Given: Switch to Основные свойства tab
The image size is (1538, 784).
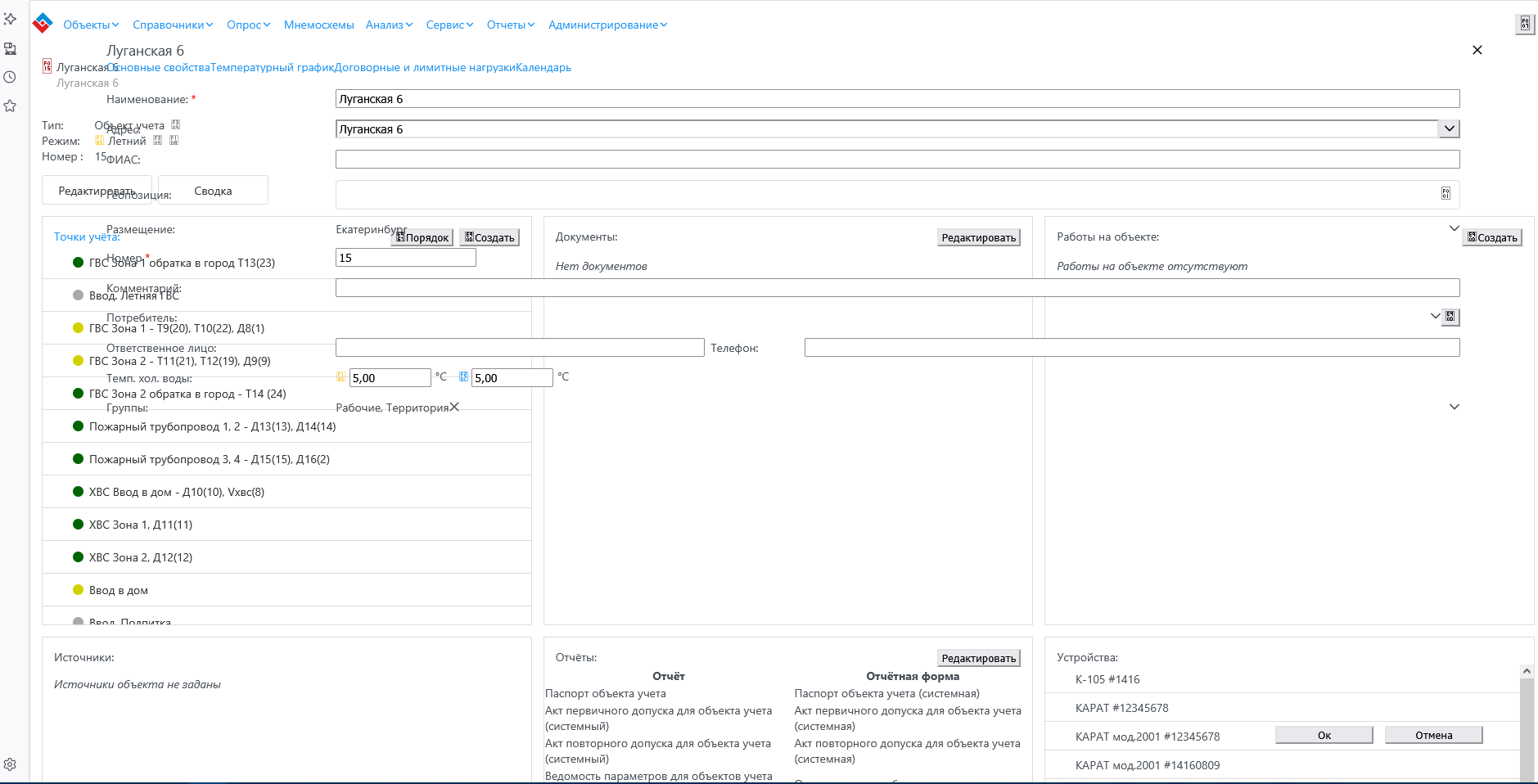Looking at the screenshot, I should point(159,67).
